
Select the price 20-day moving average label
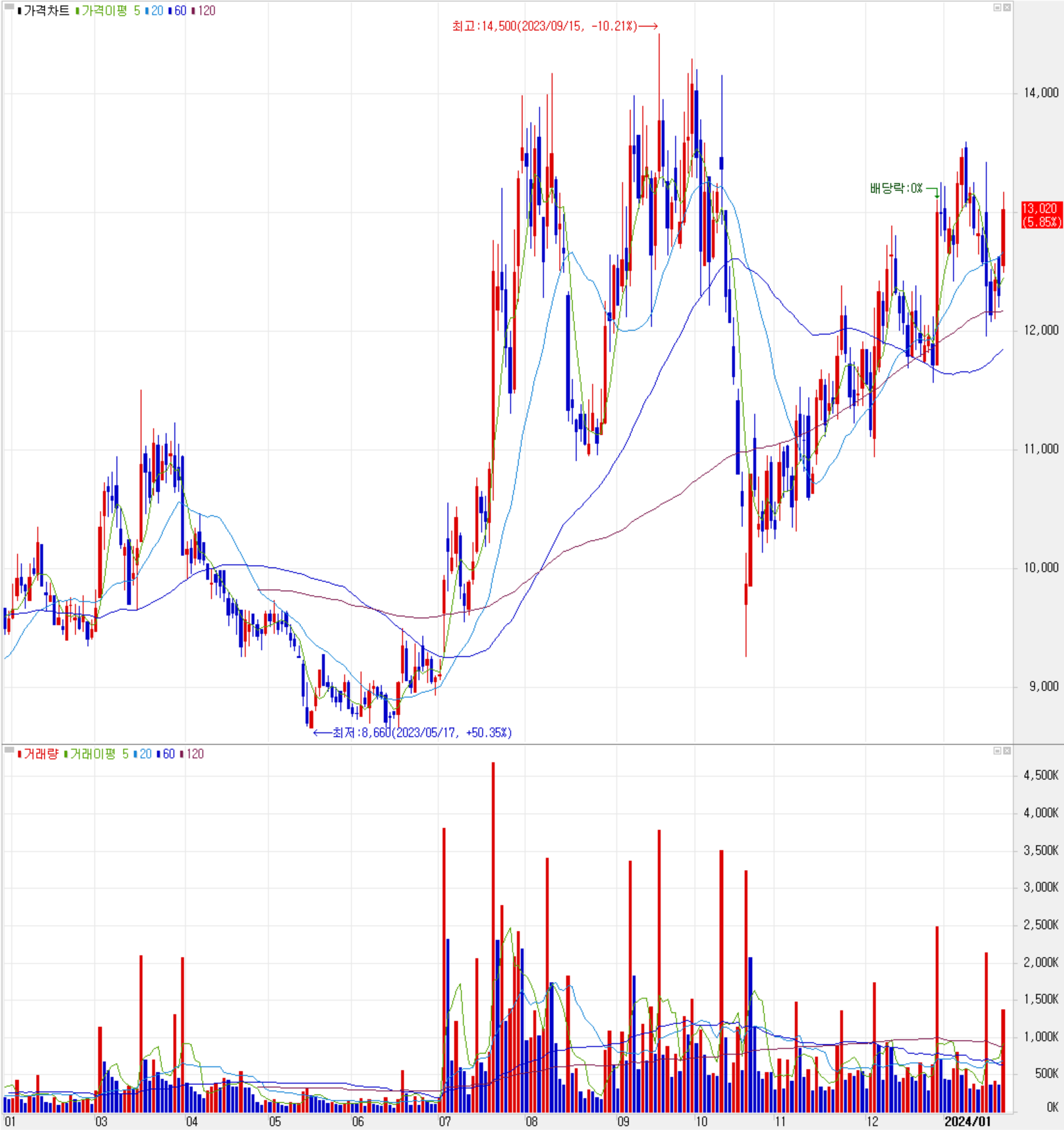[x=157, y=11]
